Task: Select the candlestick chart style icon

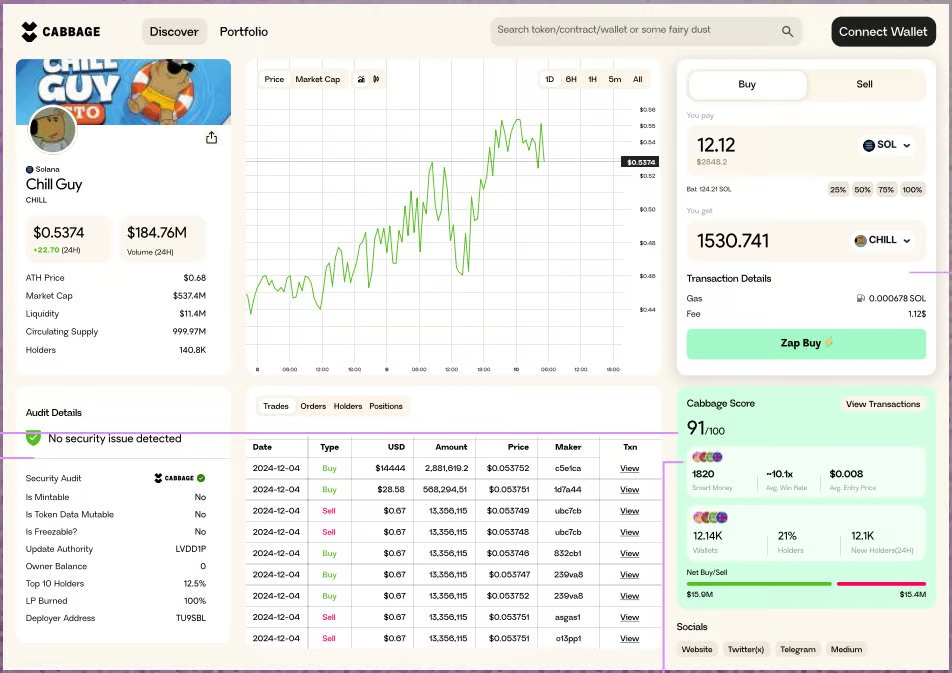Action: coord(375,79)
